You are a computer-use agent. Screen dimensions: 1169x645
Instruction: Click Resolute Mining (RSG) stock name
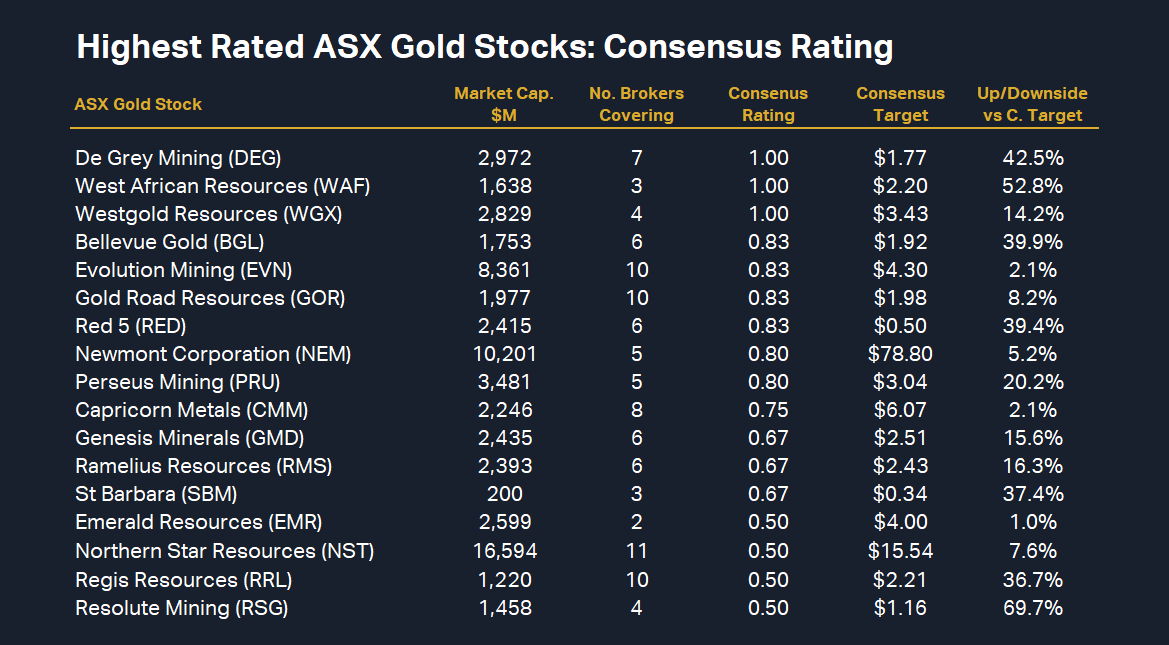[181, 608]
